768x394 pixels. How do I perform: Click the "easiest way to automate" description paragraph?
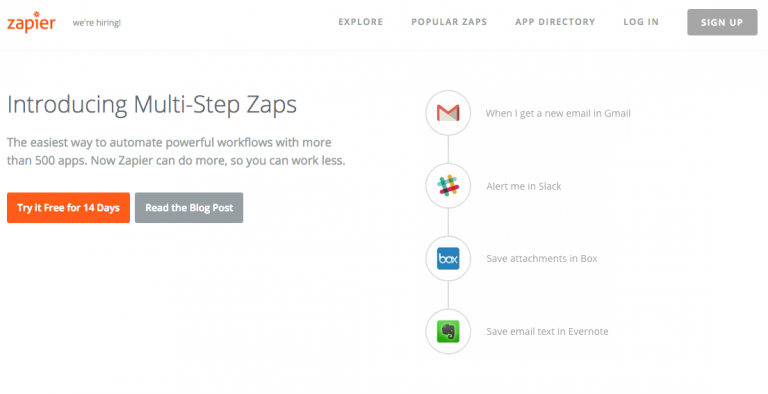[x=176, y=151]
